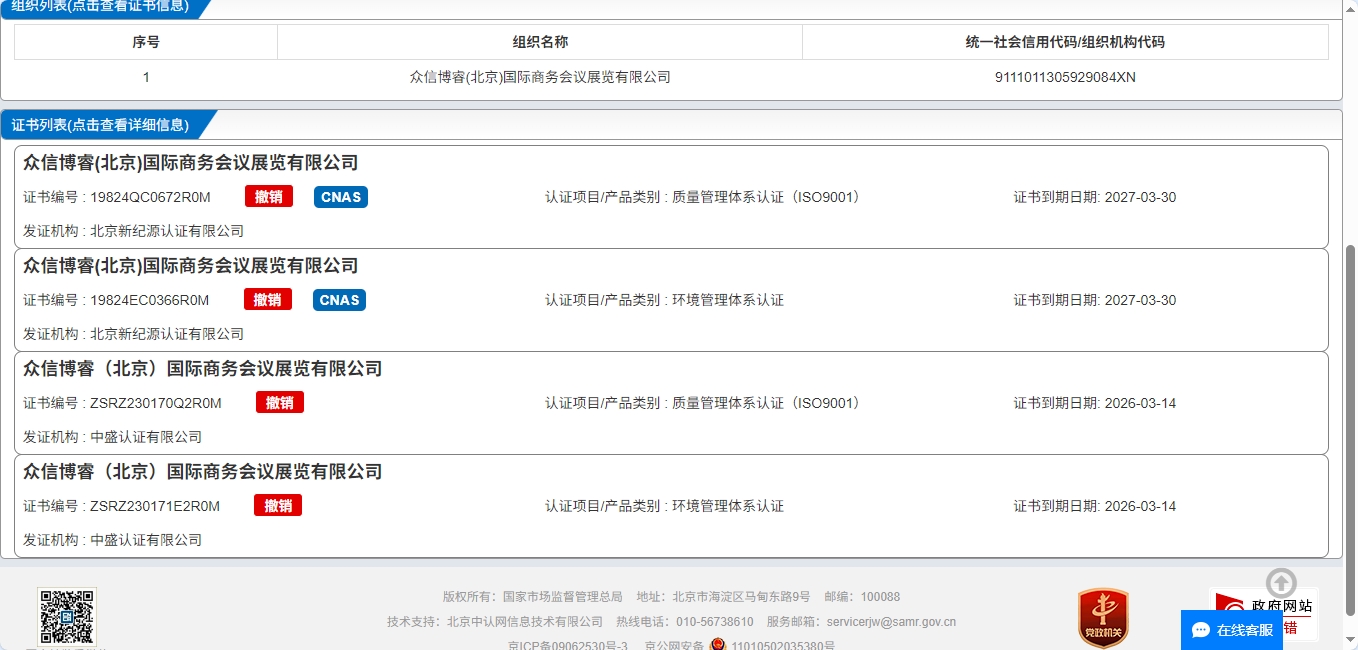Click credit code 9111011305929084XN
Viewport: 1358px width, 650px height.
[1065, 77]
